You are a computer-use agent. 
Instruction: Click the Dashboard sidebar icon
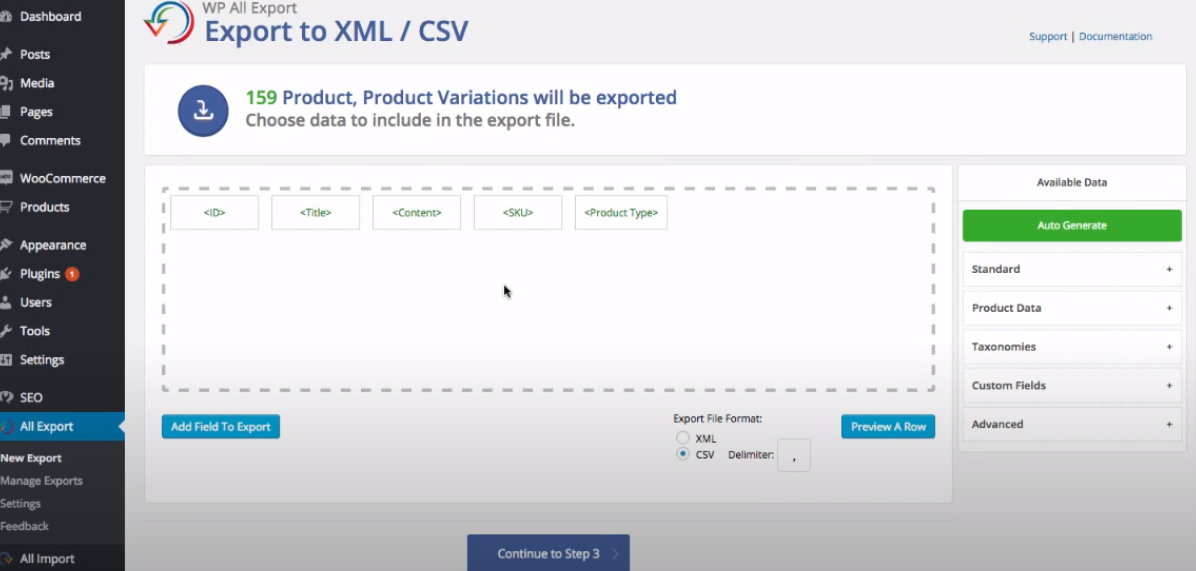pyautogui.click(x=5, y=16)
